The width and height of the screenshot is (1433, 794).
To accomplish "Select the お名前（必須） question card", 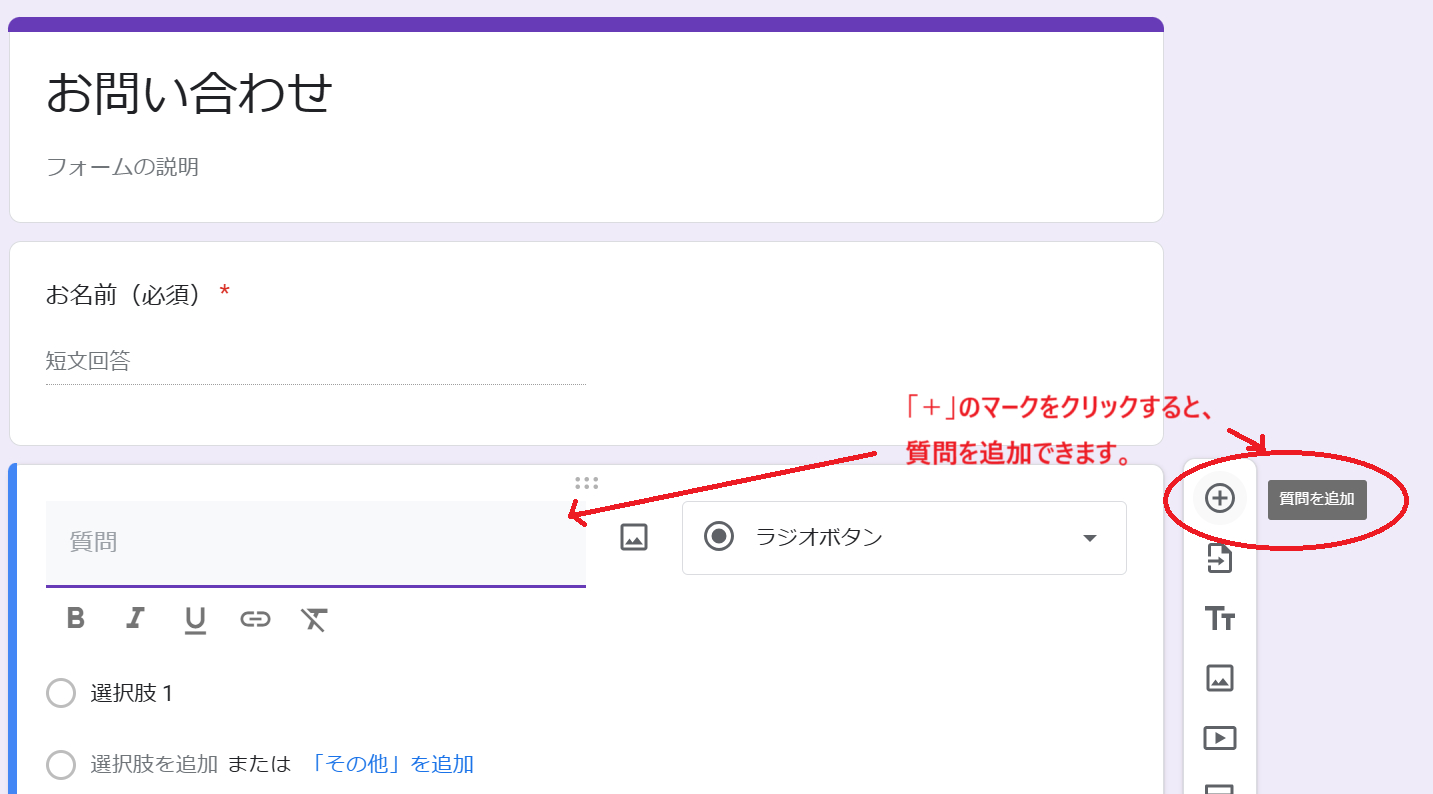I will tap(586, 343).
